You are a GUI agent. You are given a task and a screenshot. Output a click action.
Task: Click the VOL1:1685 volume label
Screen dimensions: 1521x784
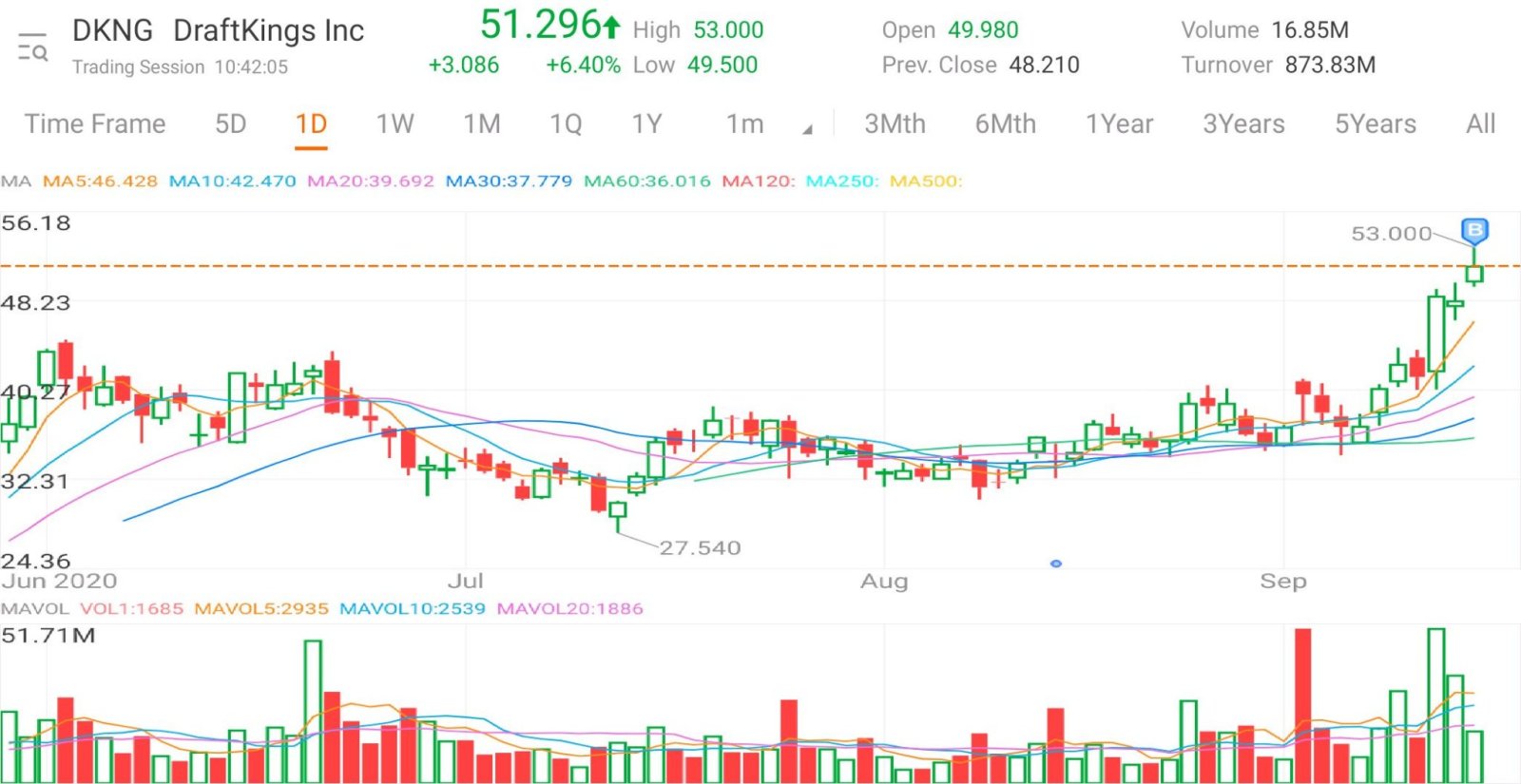[x=131, y=608]
